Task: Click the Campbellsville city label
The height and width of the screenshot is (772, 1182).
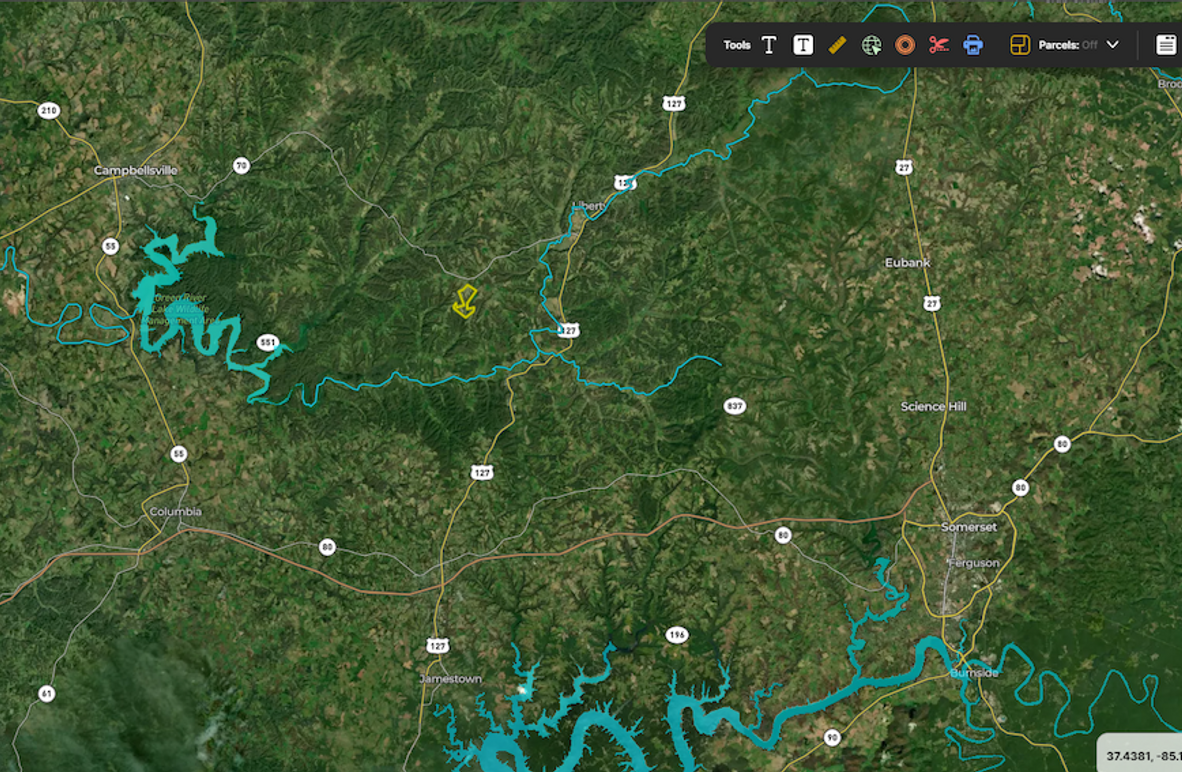Action: pos(136,170)
